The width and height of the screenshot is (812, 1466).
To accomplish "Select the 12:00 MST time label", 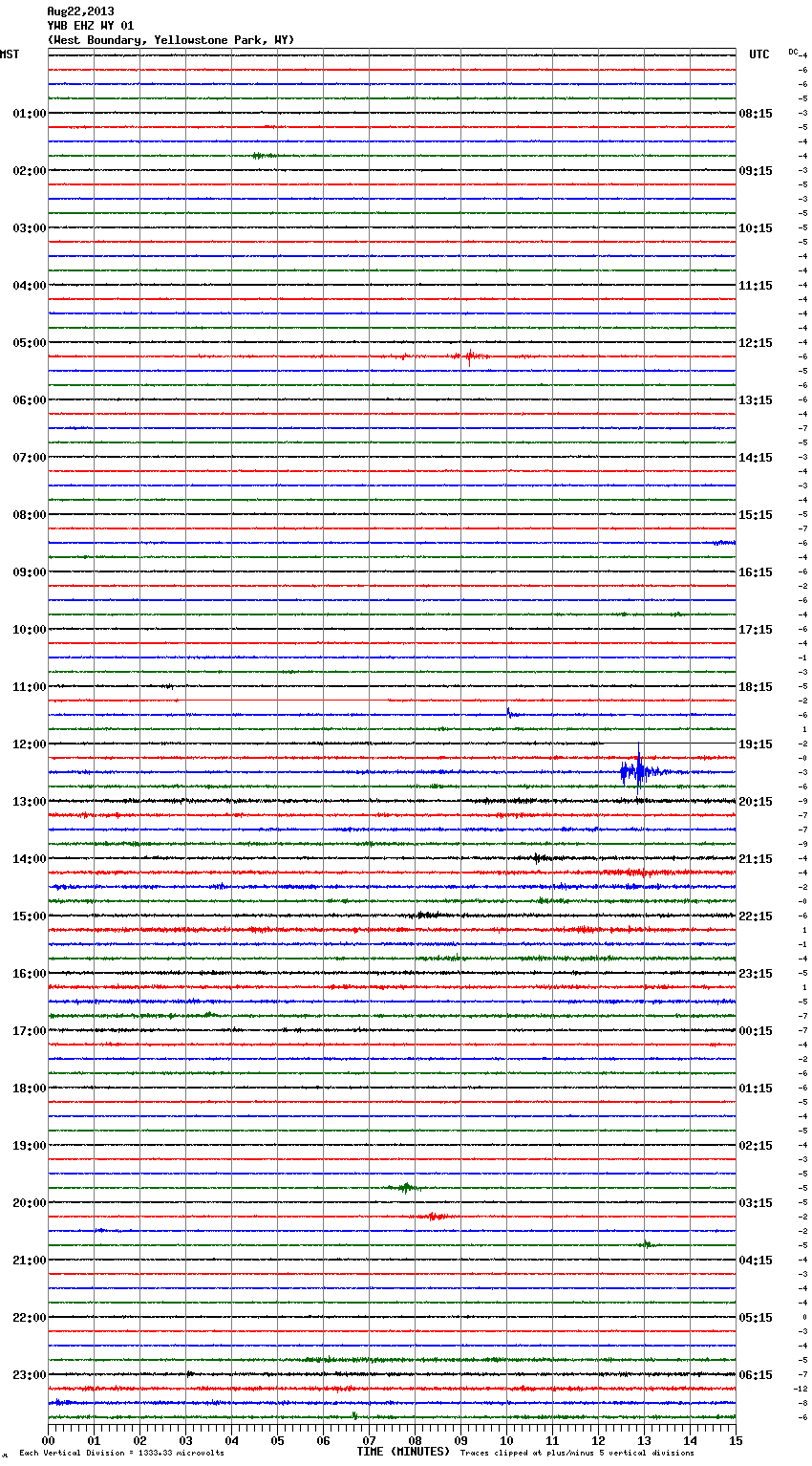I will coord(29,744).
